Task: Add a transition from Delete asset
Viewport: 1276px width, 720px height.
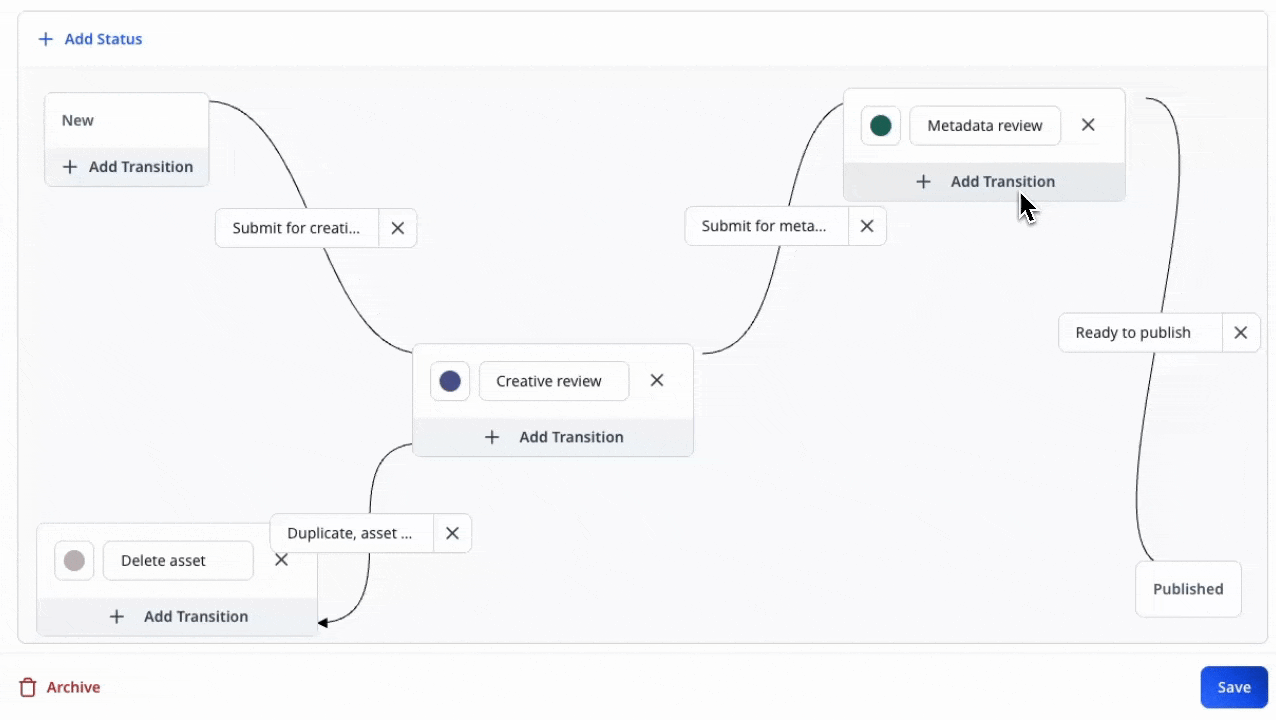Action: coord(178,617)
